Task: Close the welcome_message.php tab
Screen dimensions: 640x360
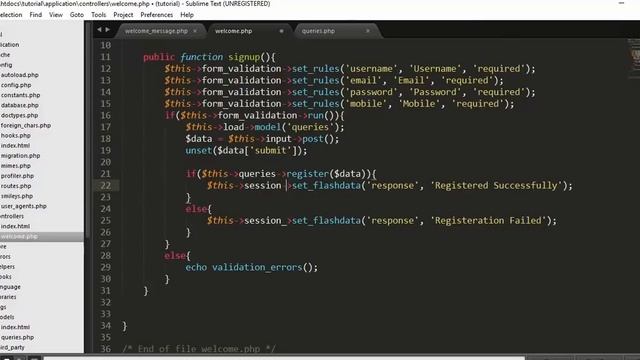Action: pyautogui.click(x=195, y=31)
